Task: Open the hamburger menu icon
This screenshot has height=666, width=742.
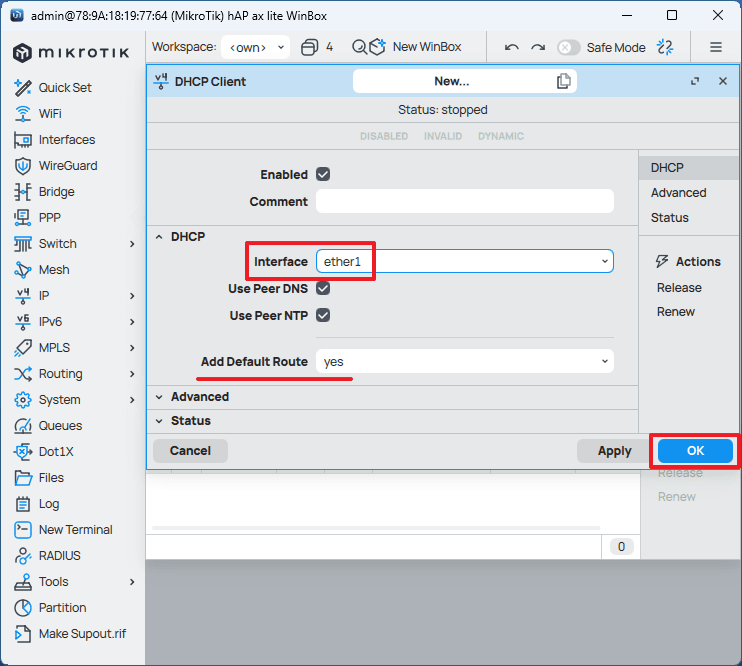Action: pos(716,47)
